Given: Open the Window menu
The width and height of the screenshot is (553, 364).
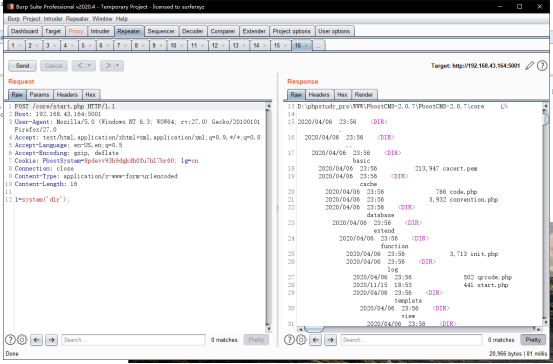Looking at the screenshot, I should click(x=102, y=19).
